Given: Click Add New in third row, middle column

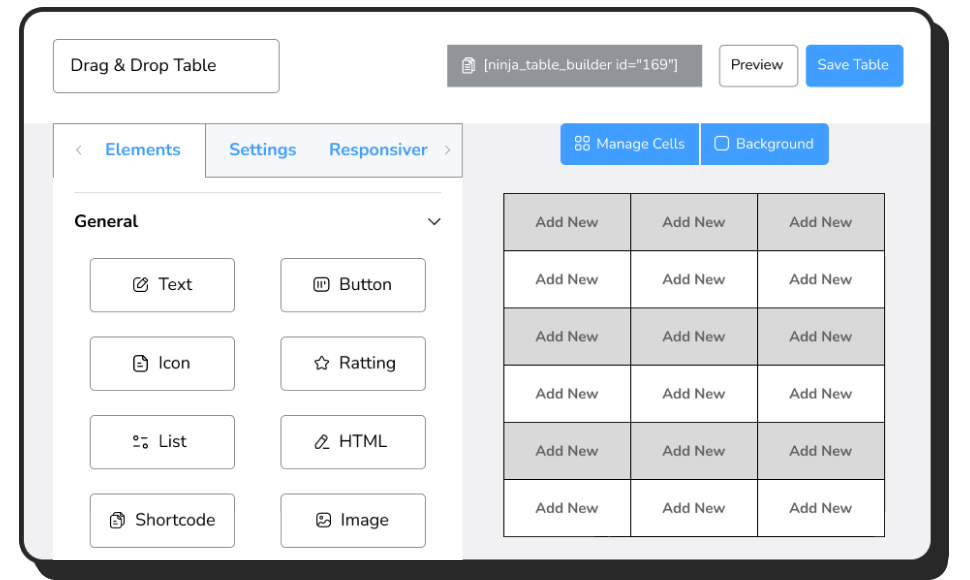Looking at the screenshot, I should coord(693,336).
